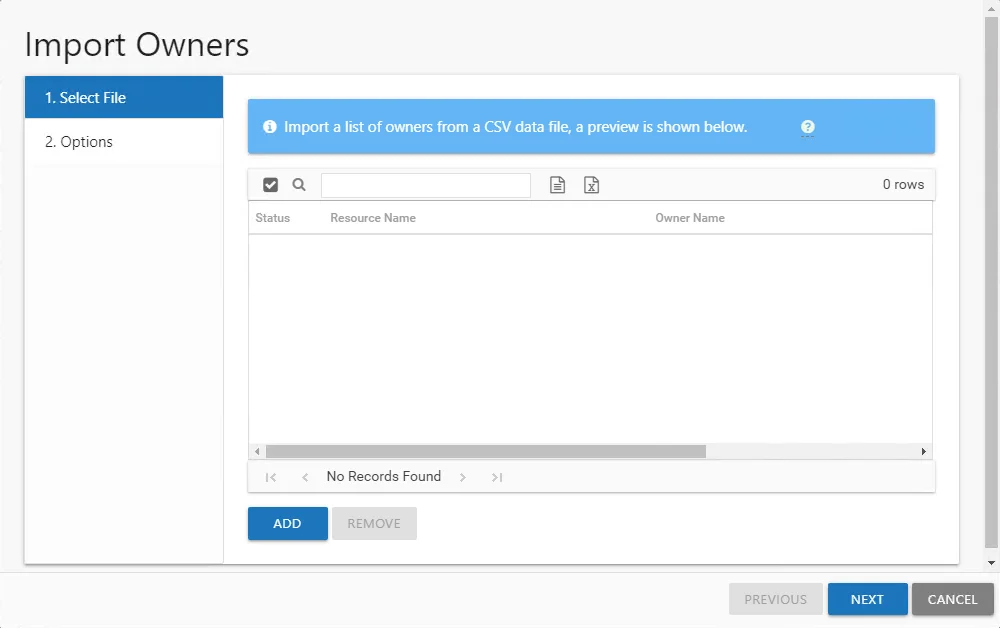Click the NEXT button
This screenshot has width=1000, height=628.
(x=867, y=599)
